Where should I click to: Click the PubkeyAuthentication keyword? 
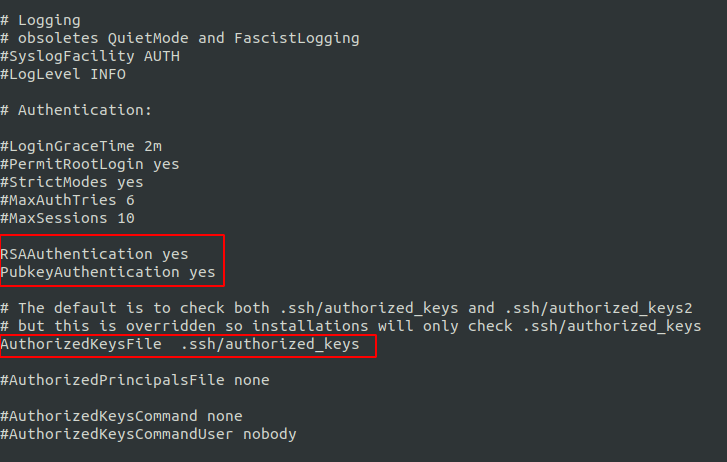tap(90, 272)
